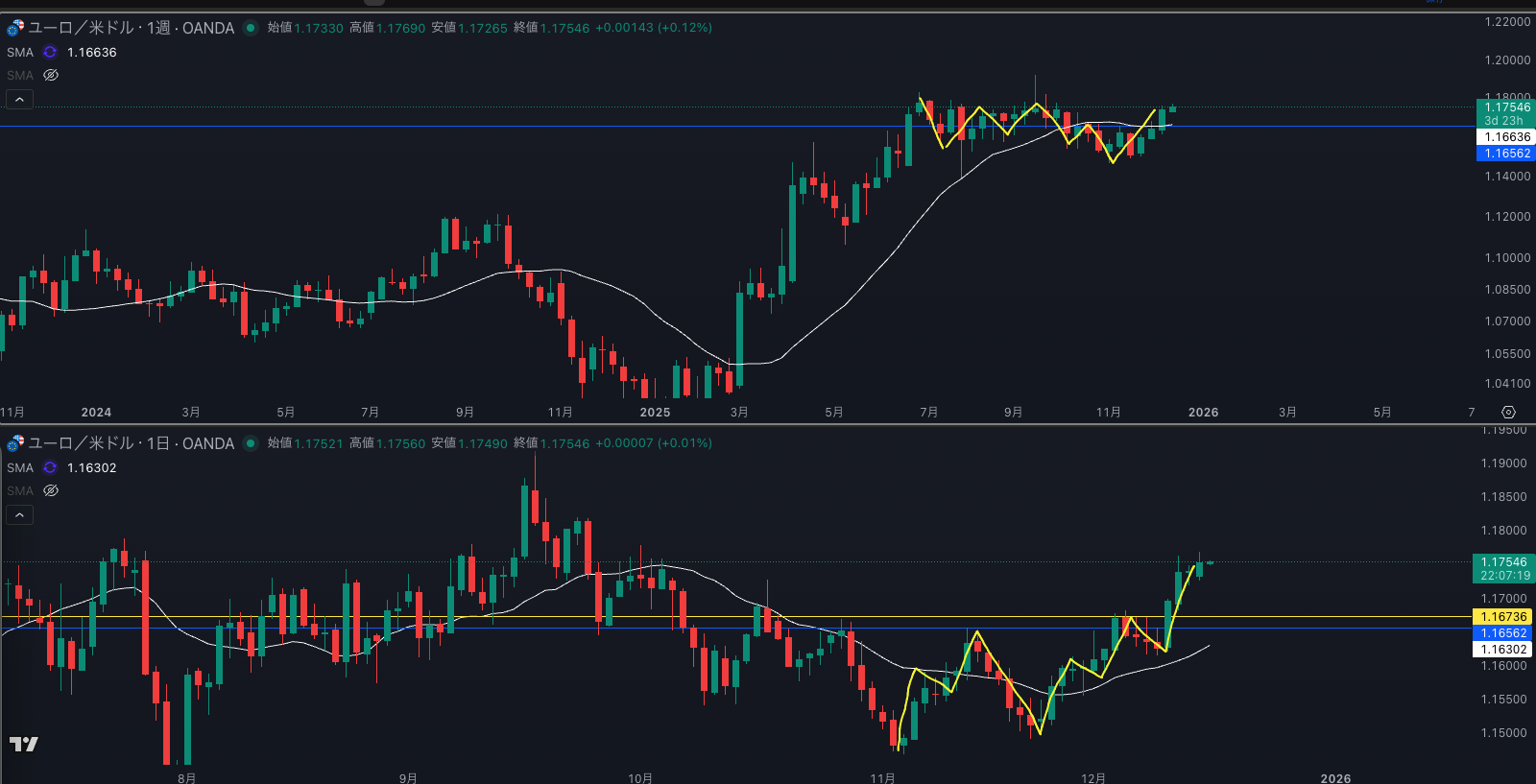1536x784 pixels.
Task: Click the white 1.16636 SMA price label
Action: coord(1506,137)
